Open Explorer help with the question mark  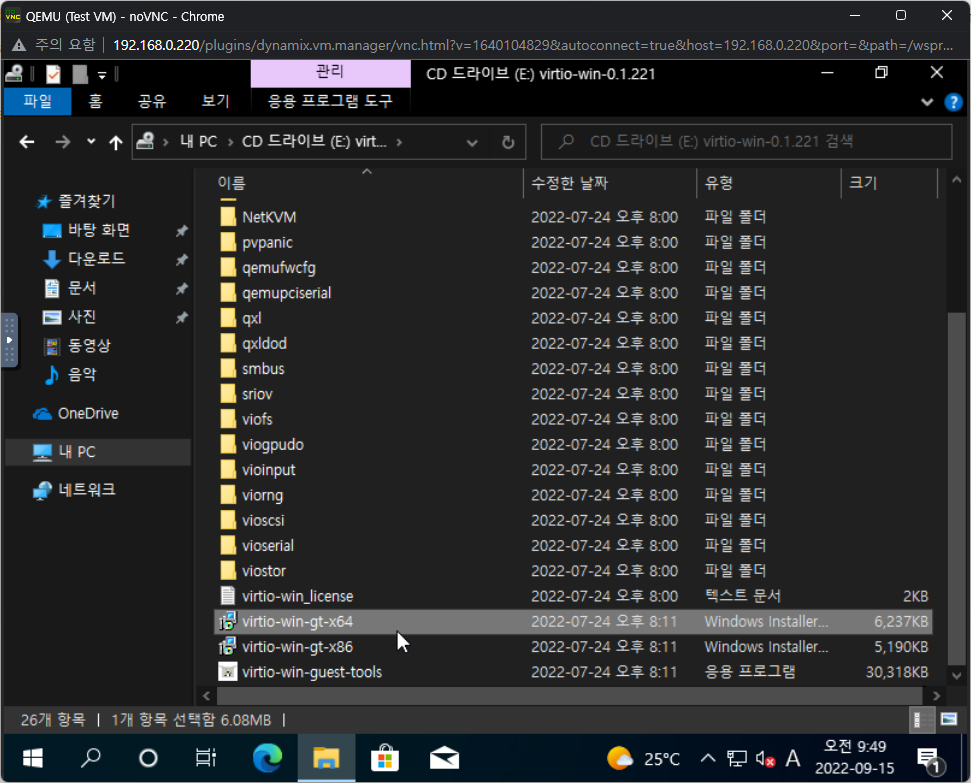[953, 102]
